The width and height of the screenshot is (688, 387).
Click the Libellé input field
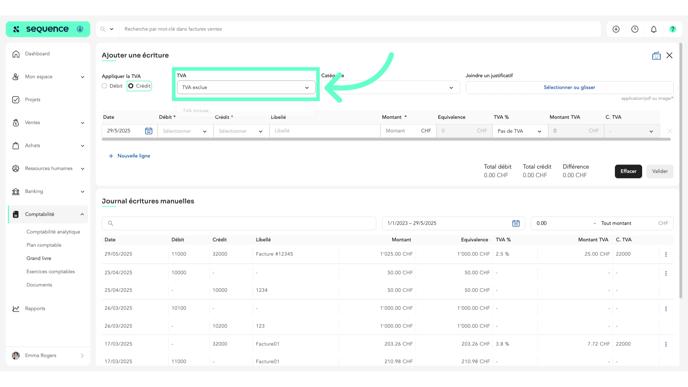click(x=325, y=131)
